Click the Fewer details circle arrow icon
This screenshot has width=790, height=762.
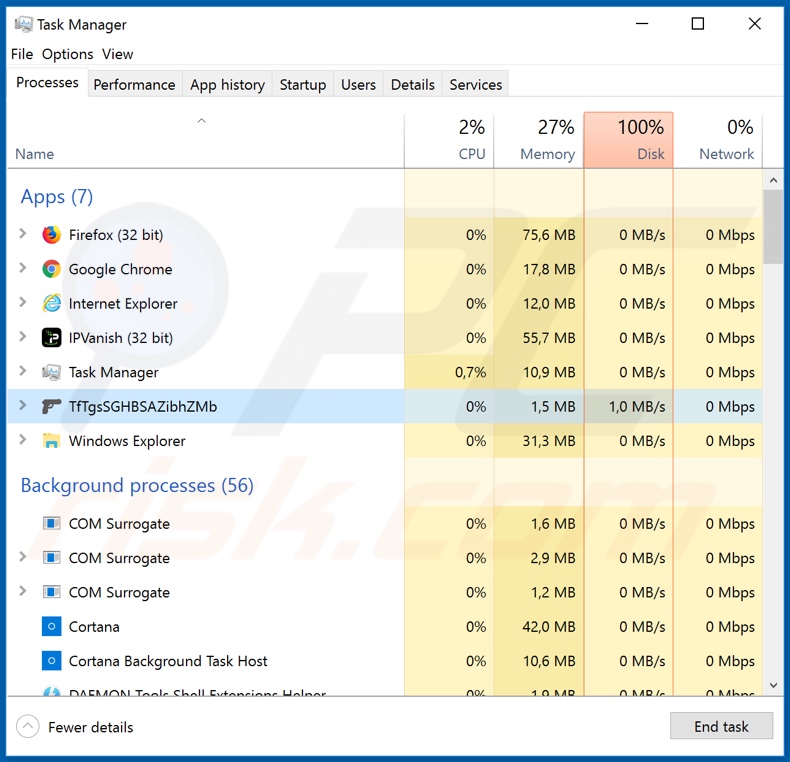[x=28, y=727]
